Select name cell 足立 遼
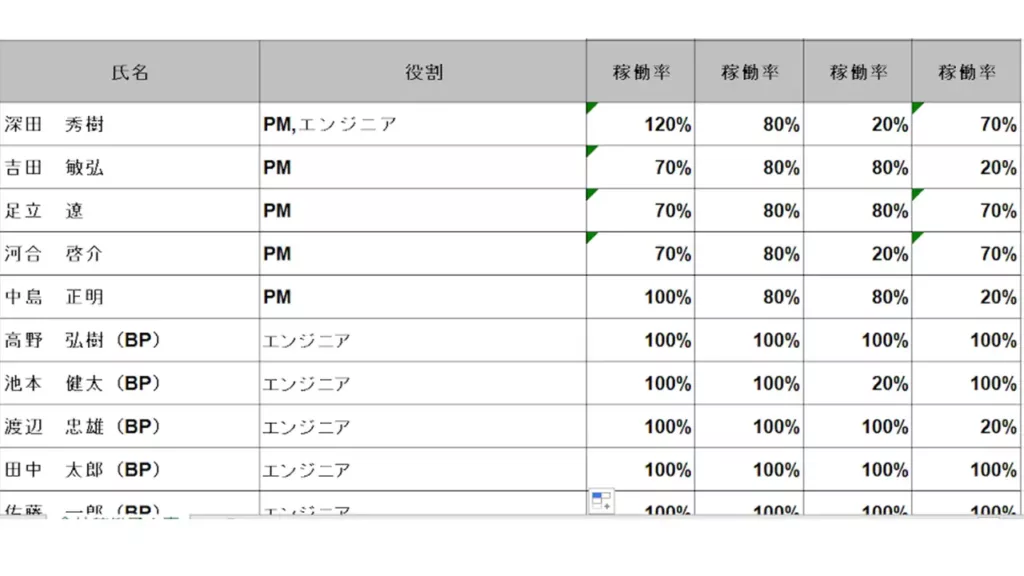 click(x=130, y=210)
